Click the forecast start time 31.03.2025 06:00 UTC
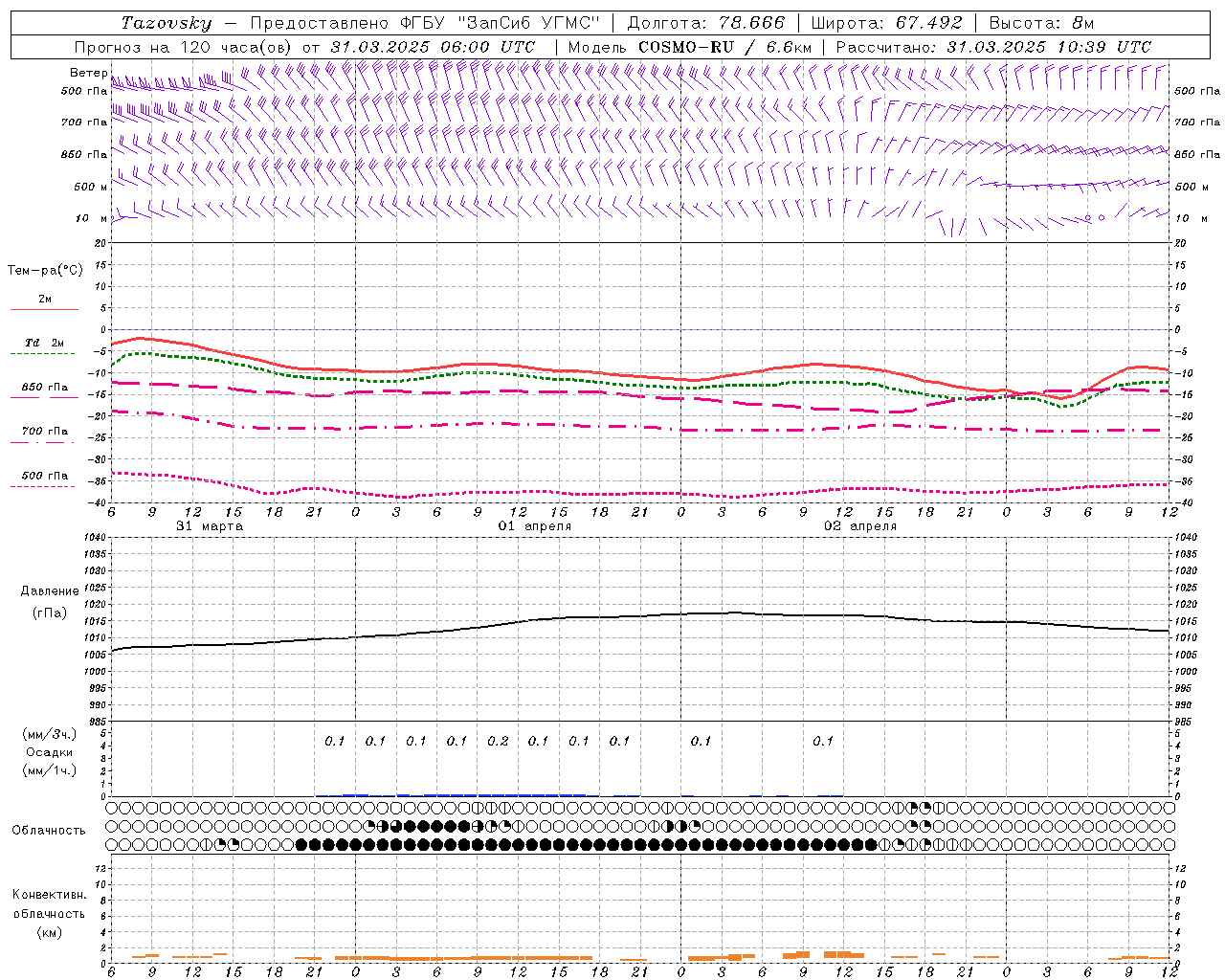The height and width of the screenshot is (980, 1225). (x=433, y=47)
